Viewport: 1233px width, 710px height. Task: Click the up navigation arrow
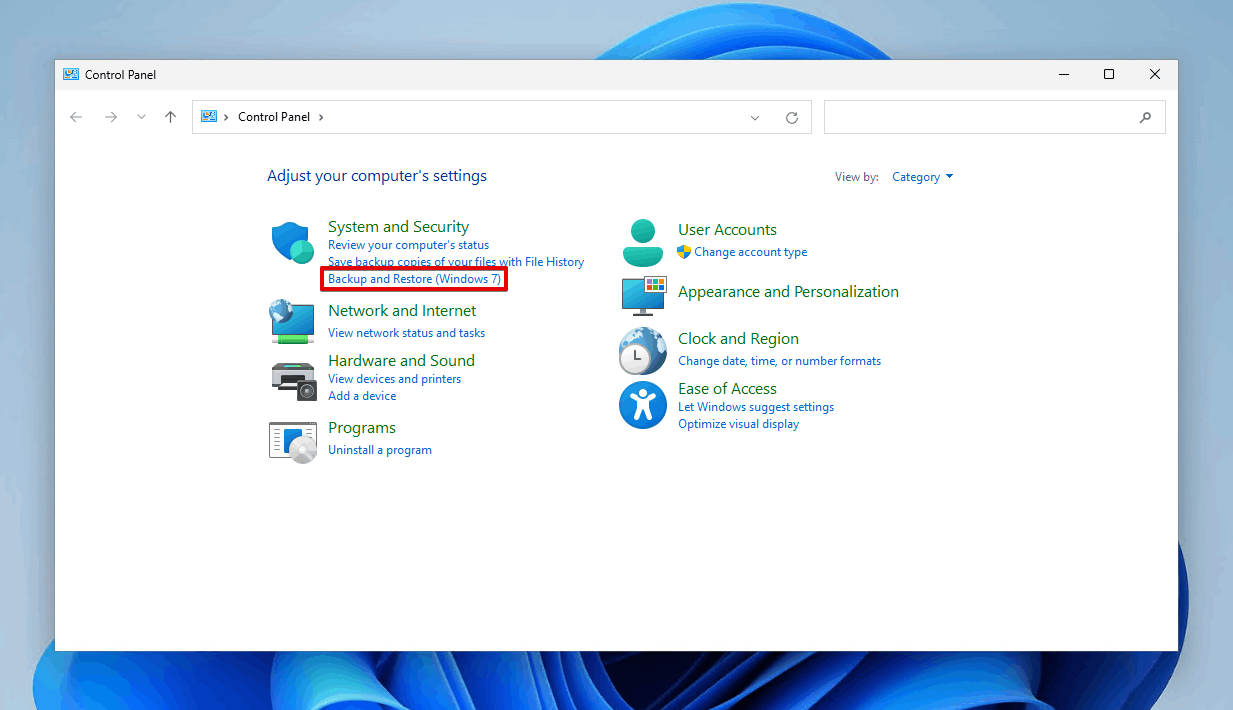point(170,116)
